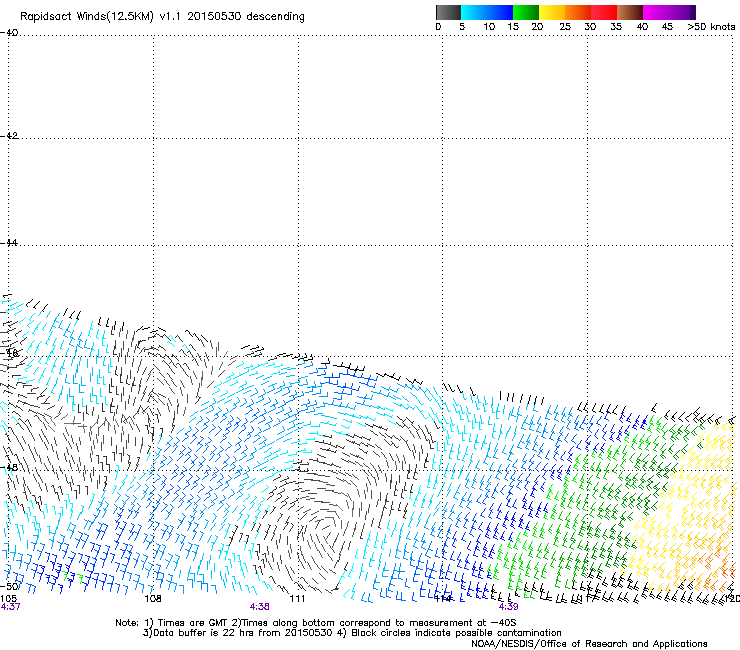Image resolution: width=740 pixels, height=650 pixels.
Task: Click the '10' tick label in the legend
Action: (x=489, y=26)
